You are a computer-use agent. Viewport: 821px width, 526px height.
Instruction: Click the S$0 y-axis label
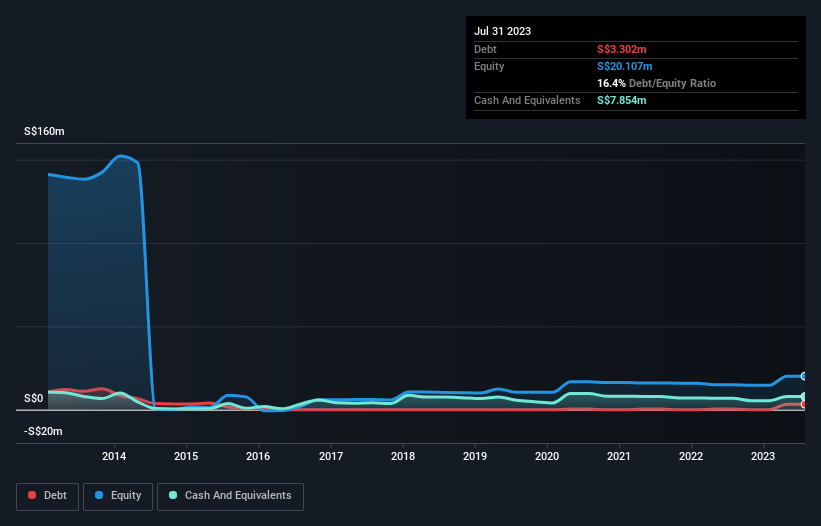pos(34,399)
